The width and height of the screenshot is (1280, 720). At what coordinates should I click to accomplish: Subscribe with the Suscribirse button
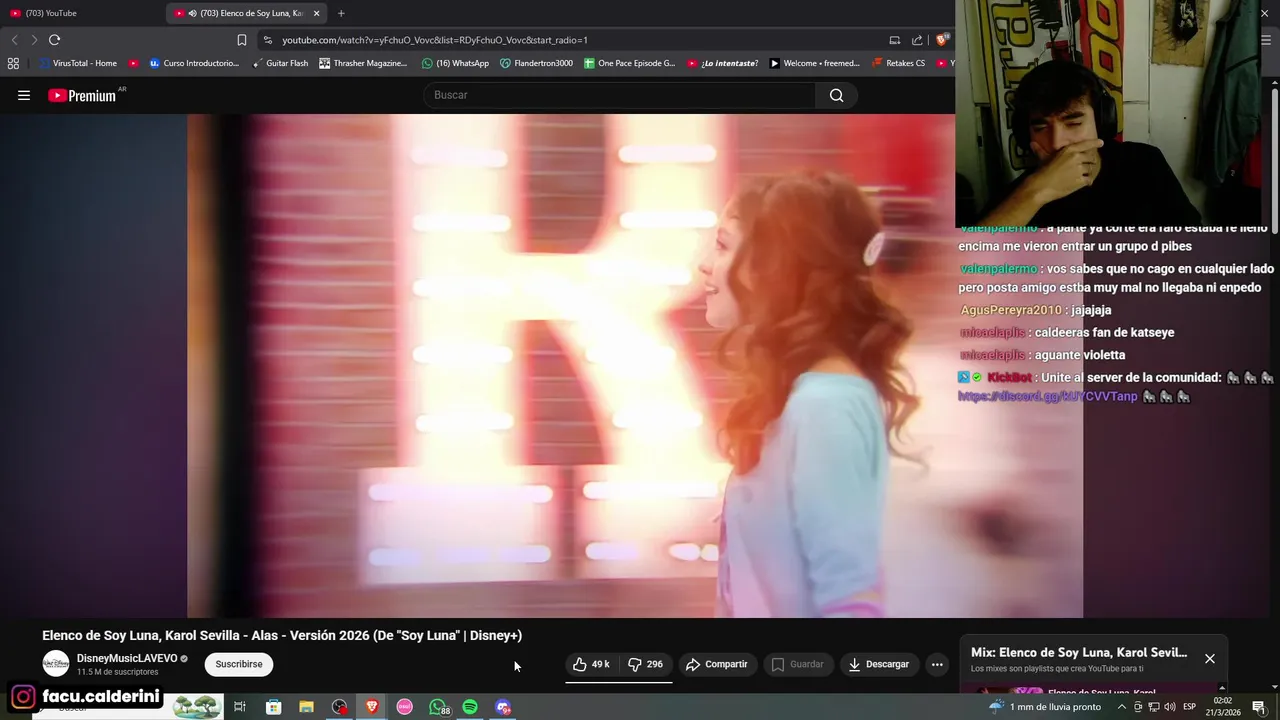click(239, 664)
